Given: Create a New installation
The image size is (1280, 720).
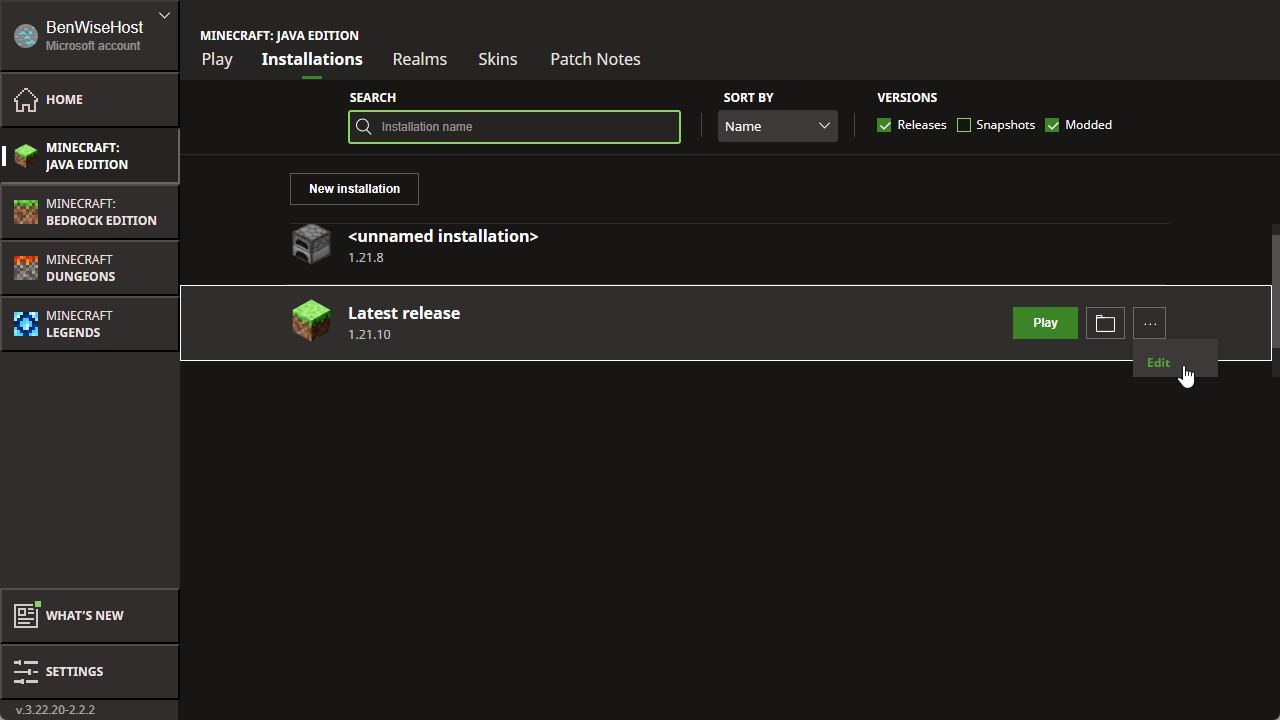Looking at the screenshot, I should [x=354, y=189].
